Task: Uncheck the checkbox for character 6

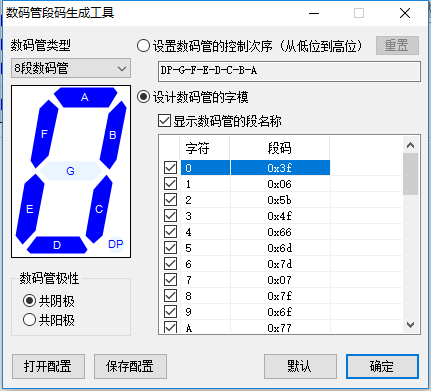Action: click(x=170, y=264)
